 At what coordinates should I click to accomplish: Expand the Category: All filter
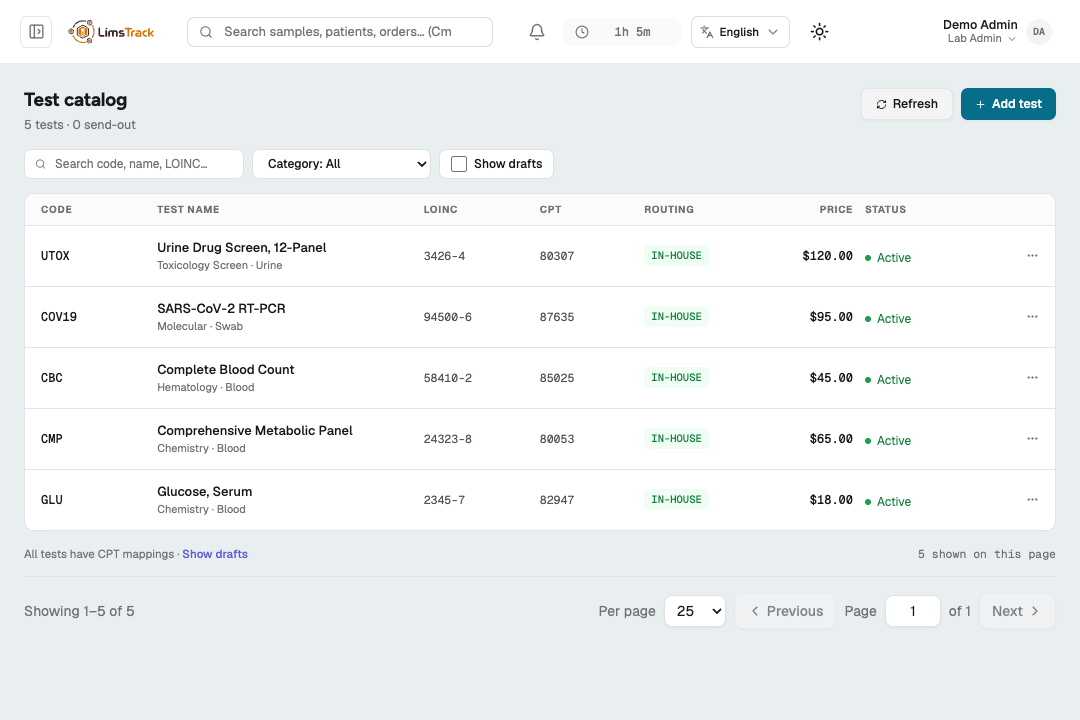point(342,164)
